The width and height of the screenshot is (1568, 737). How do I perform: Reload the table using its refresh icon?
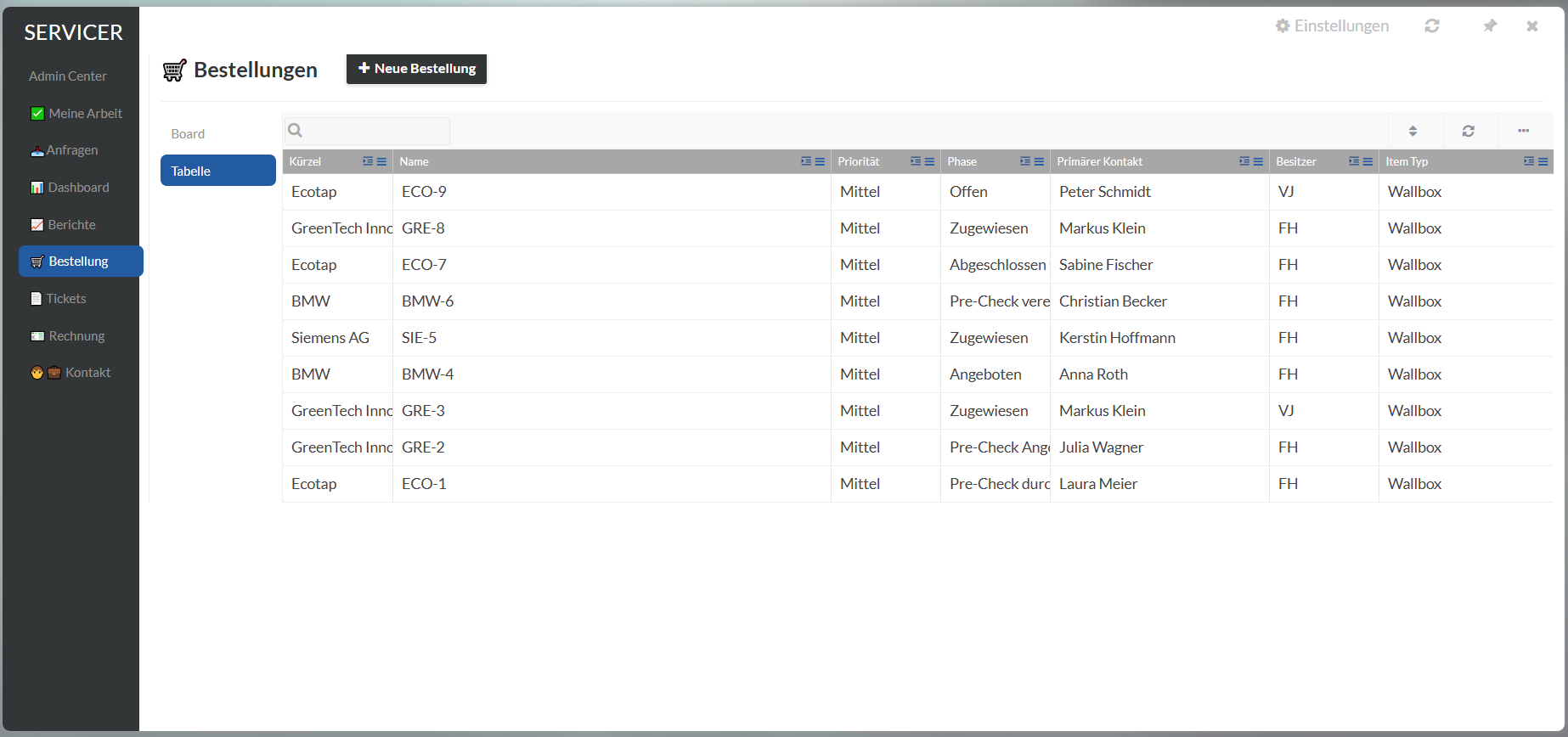(1468, 131)
